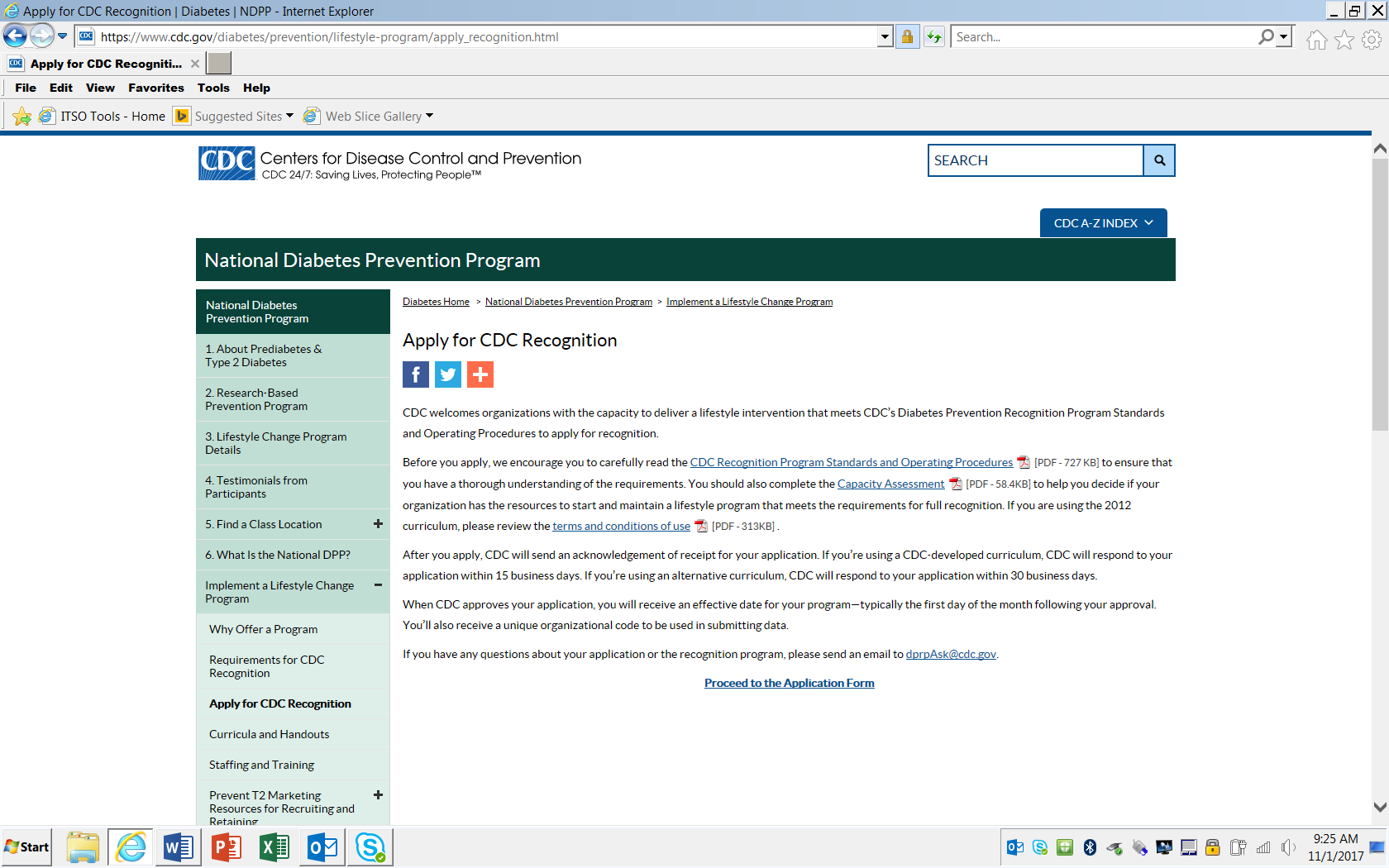The image size is (1389, 868).
Task: Click the CDC logo in header
Action: coord(227,163)
